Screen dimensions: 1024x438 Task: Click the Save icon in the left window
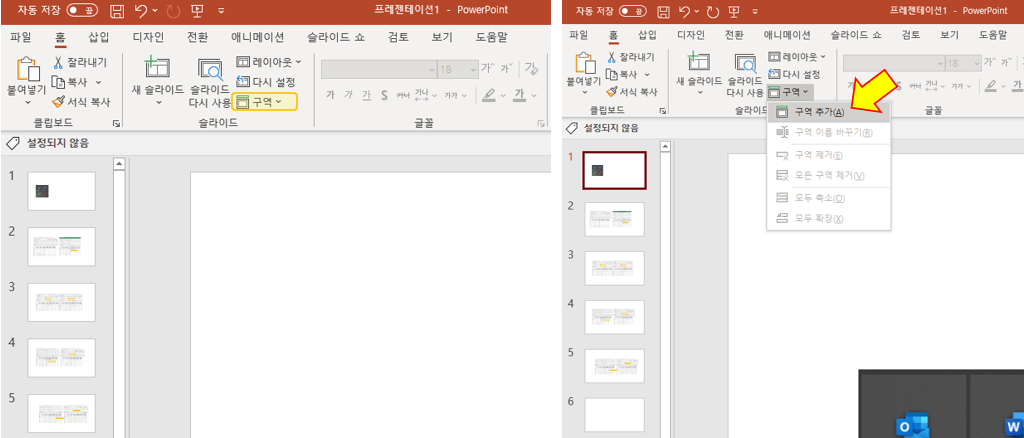[117, 10]
